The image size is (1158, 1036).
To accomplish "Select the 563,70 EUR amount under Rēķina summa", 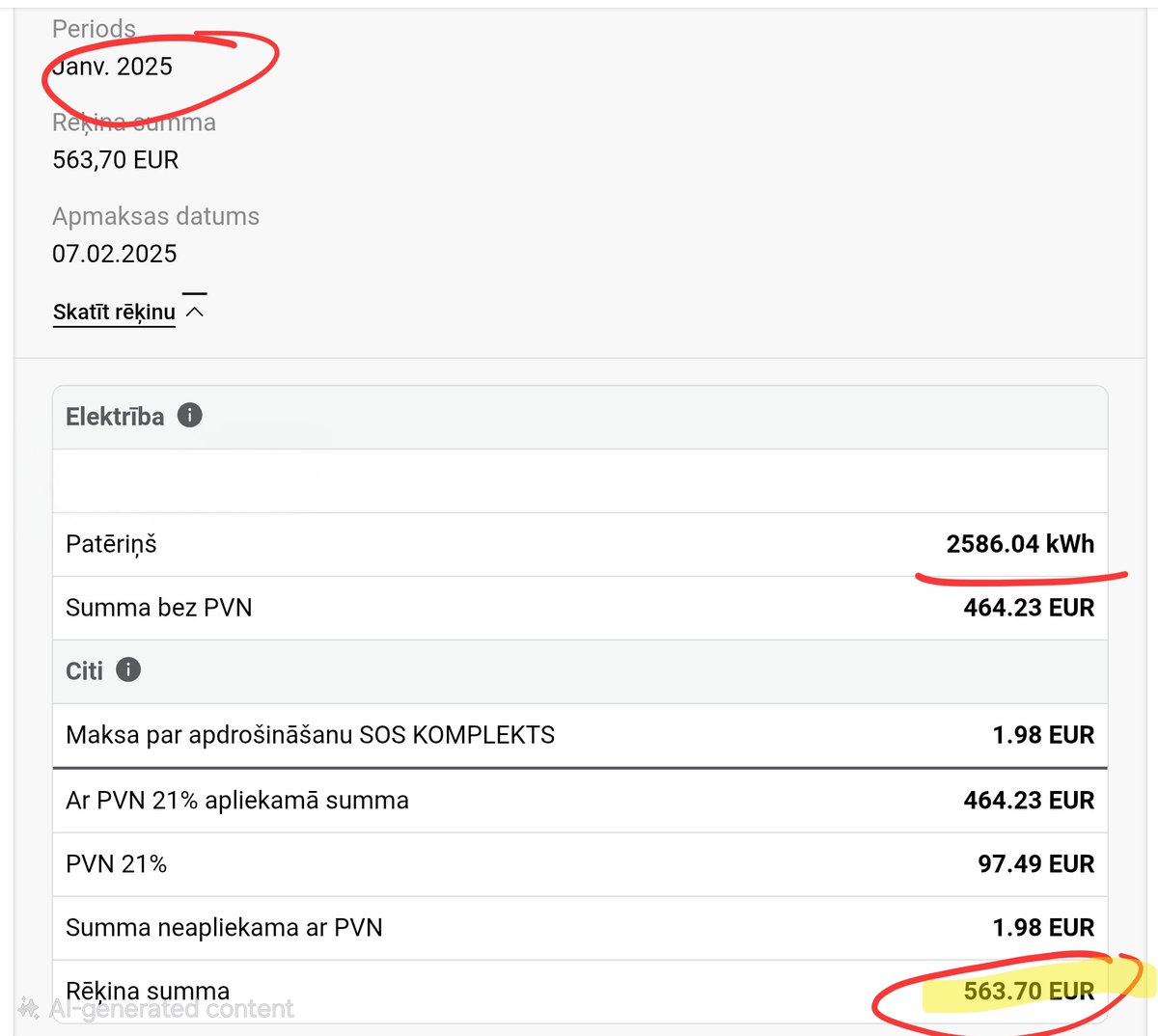I will (116, 160).
